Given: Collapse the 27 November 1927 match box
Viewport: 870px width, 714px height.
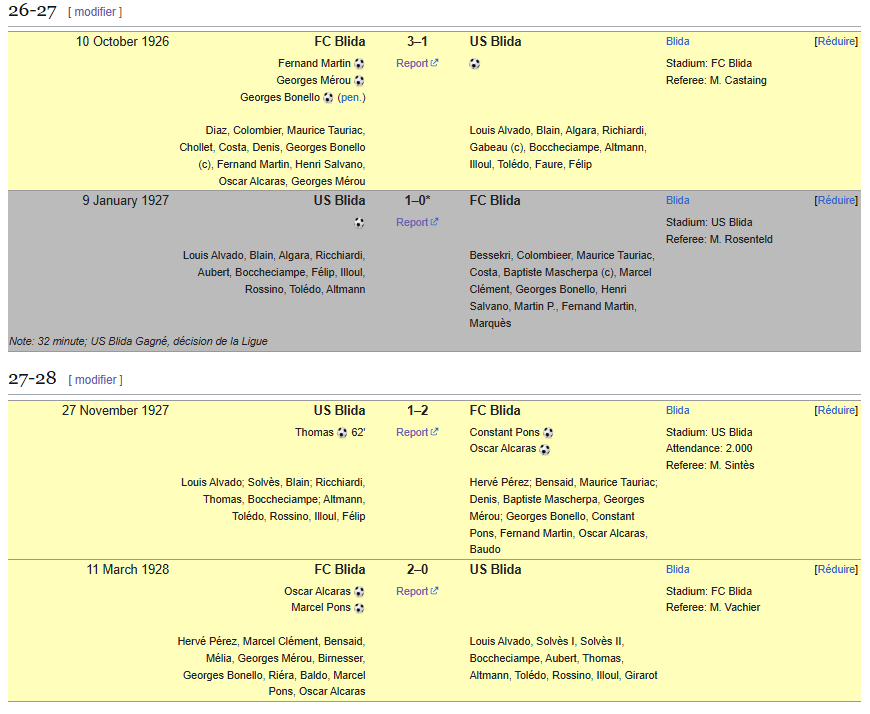Looking at the screenshot, I should [837, 411].
